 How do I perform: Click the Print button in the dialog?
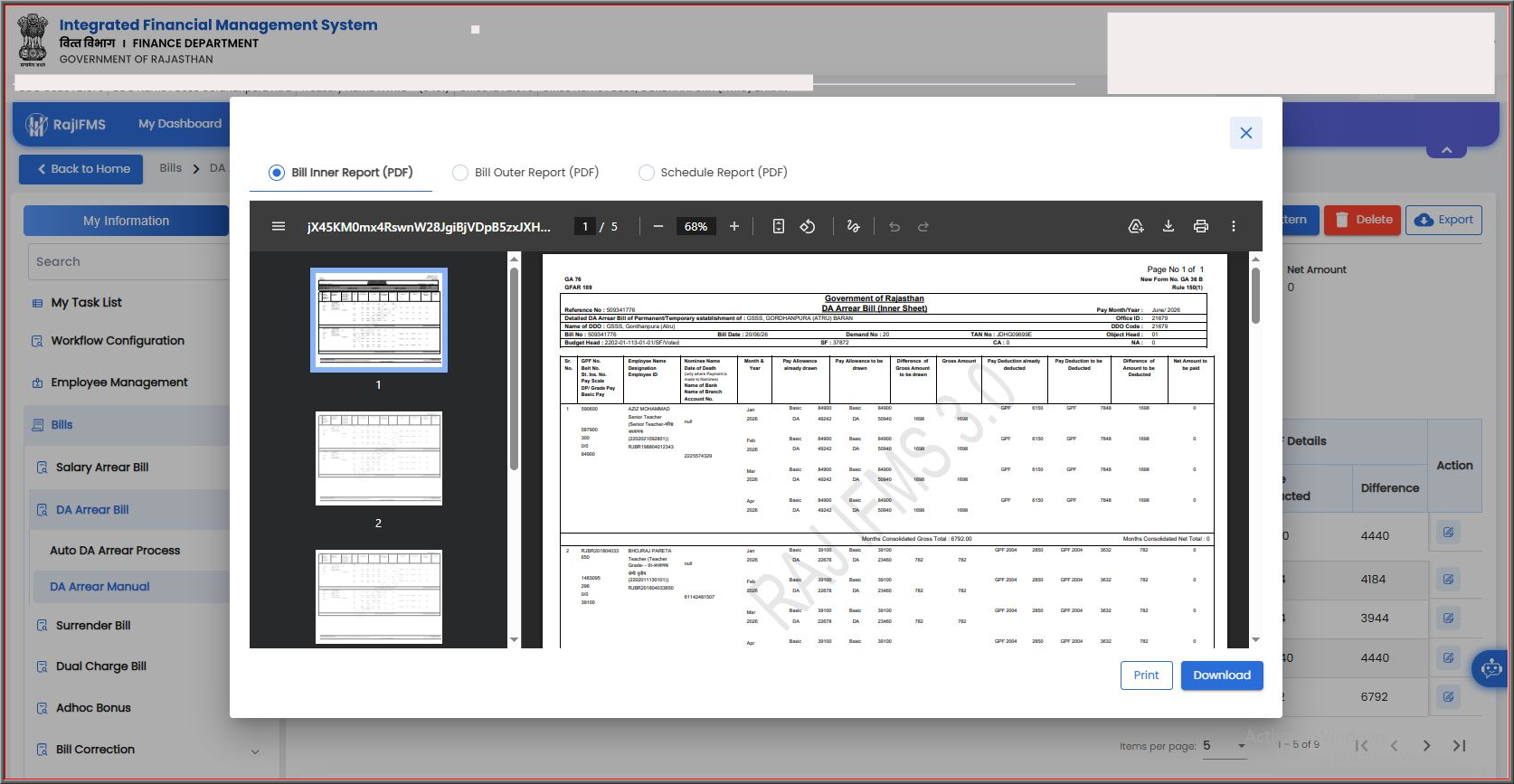[x=1146, y=675]
